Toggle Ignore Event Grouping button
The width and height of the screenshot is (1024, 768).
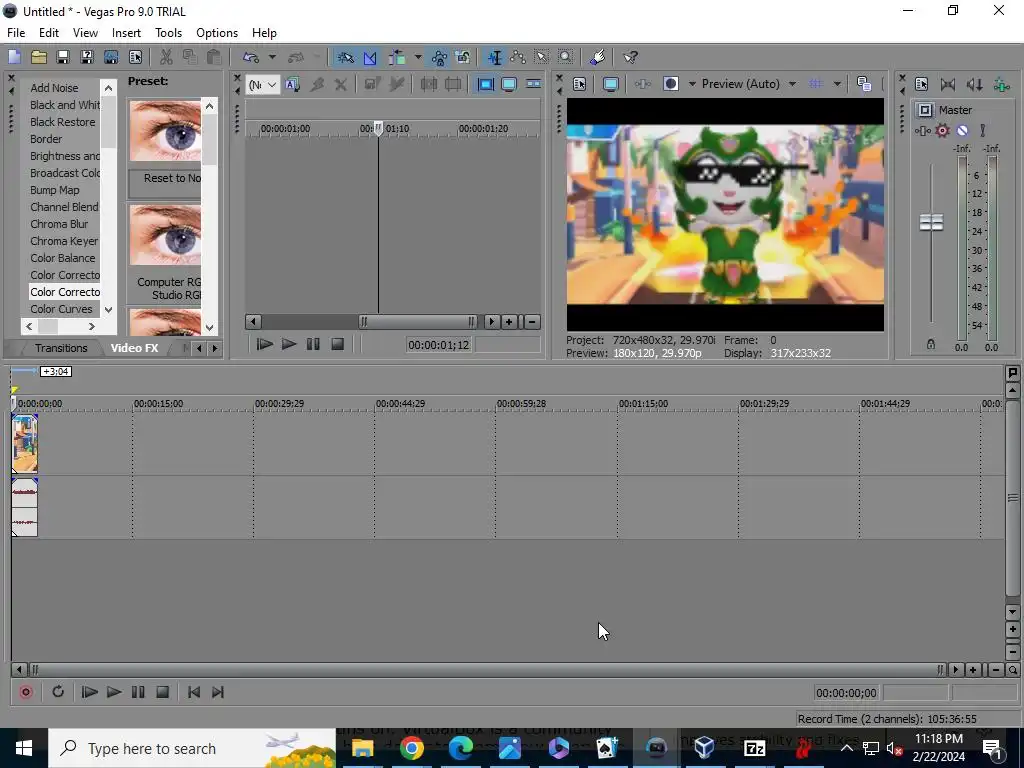coord(463,57)
